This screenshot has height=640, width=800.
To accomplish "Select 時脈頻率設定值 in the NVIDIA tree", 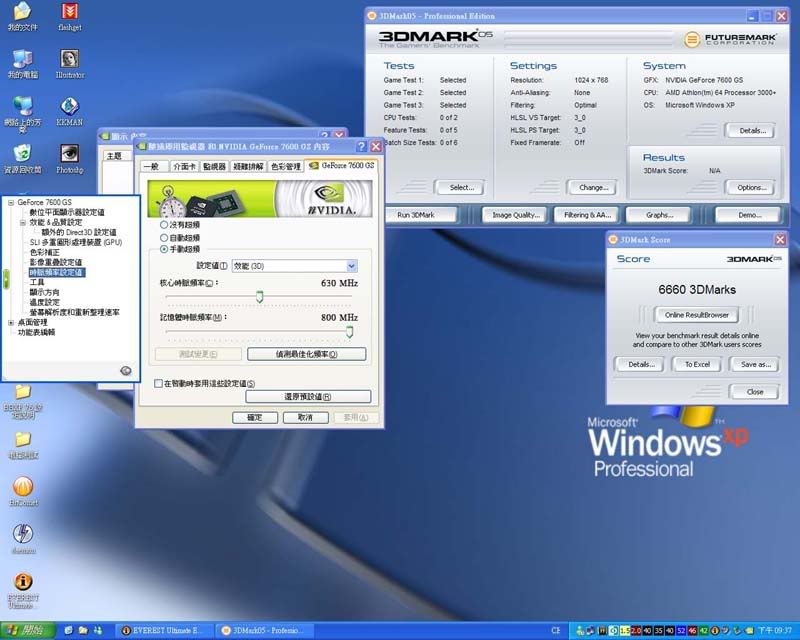I will [x=56, y=273].
